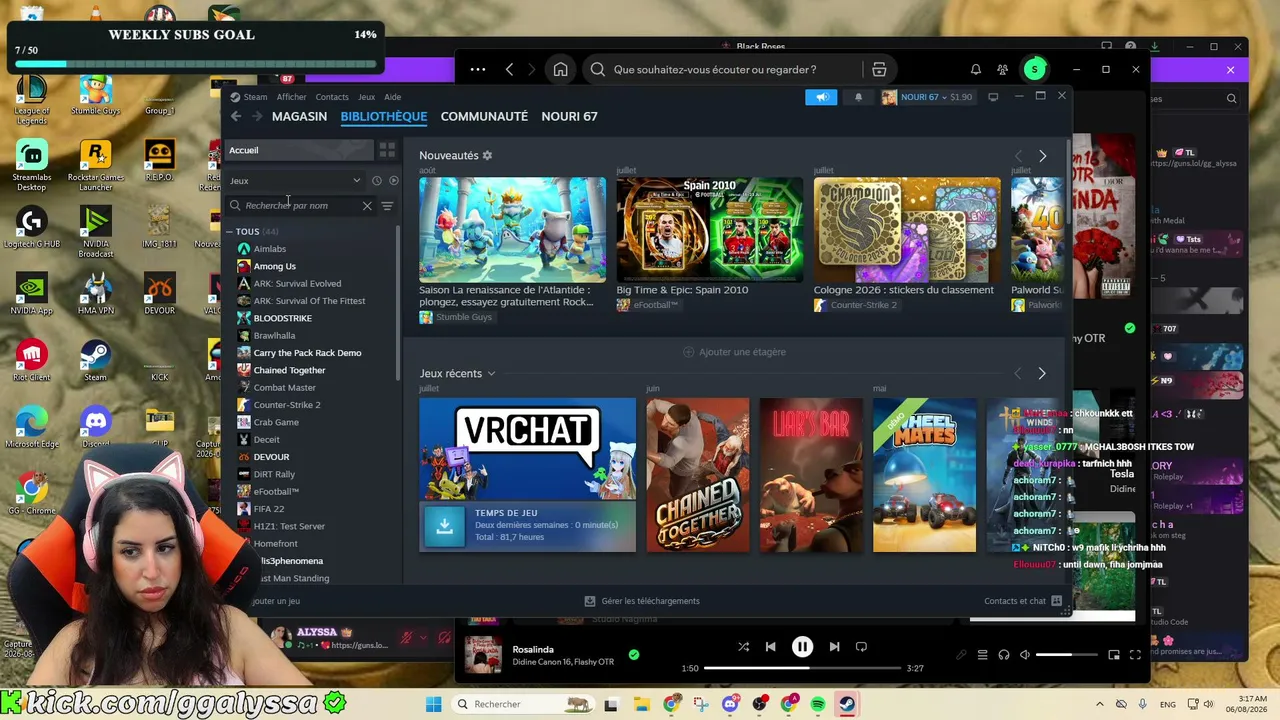Open Contacts menu
Screen dimensions: 1280x720
pyautogui.click(x=332, y=97)
